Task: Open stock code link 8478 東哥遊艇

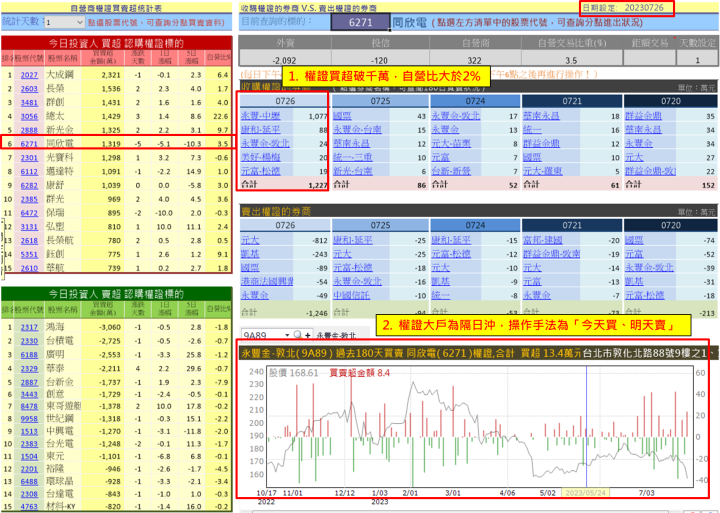Action: coord(29,406)
